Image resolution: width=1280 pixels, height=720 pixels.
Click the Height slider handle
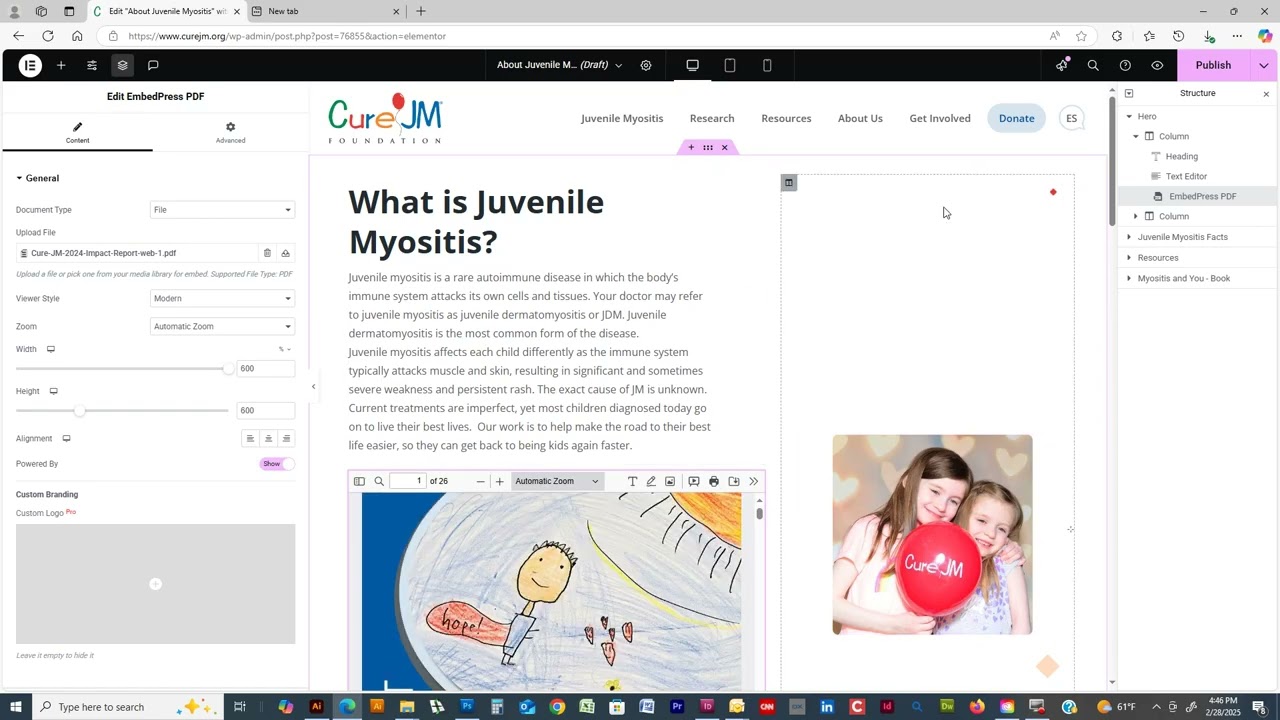[79, 410]
